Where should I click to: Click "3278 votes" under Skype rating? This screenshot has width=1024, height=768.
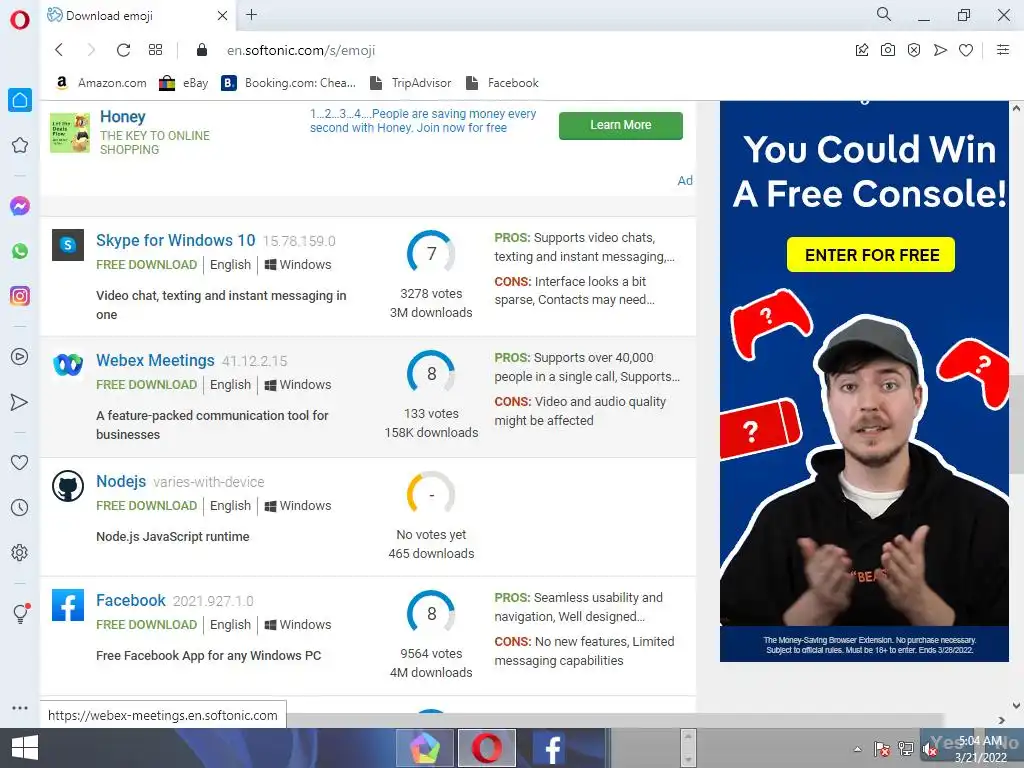(x=431, y=294)
